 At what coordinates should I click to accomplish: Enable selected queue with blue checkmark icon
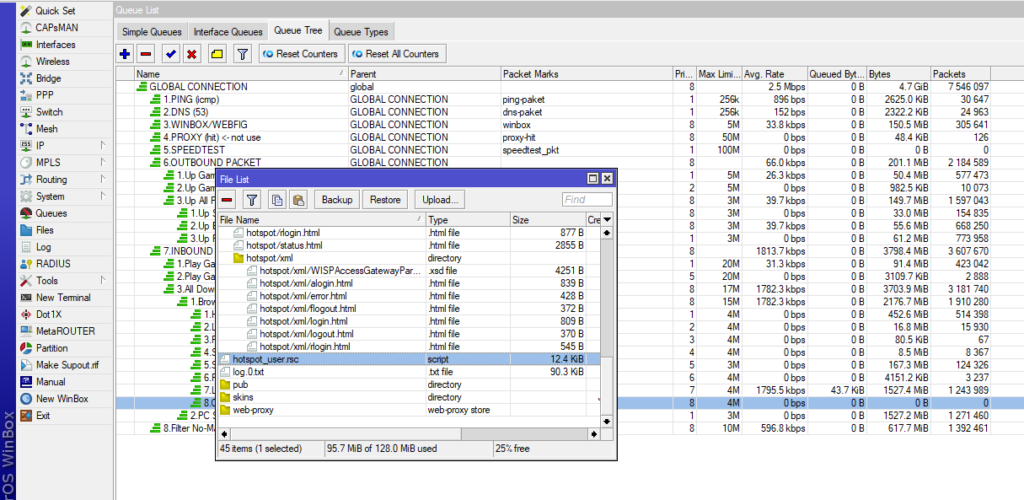tap(170, 53)
